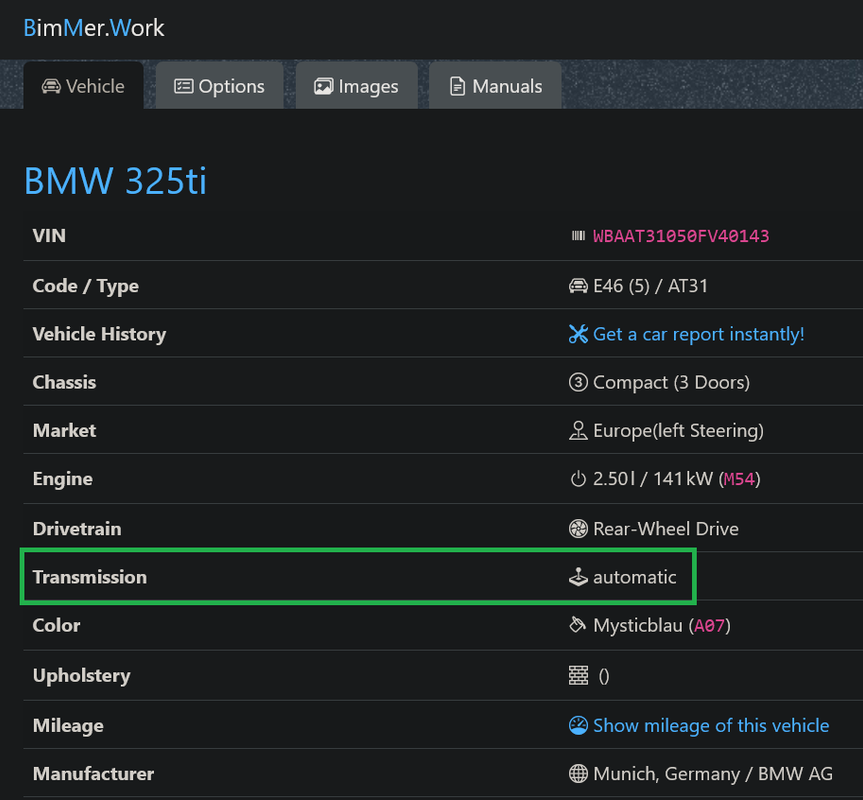Screen dimensions: 863x800
Task: Open the Manuals tab
Action: tap(495, 86)
